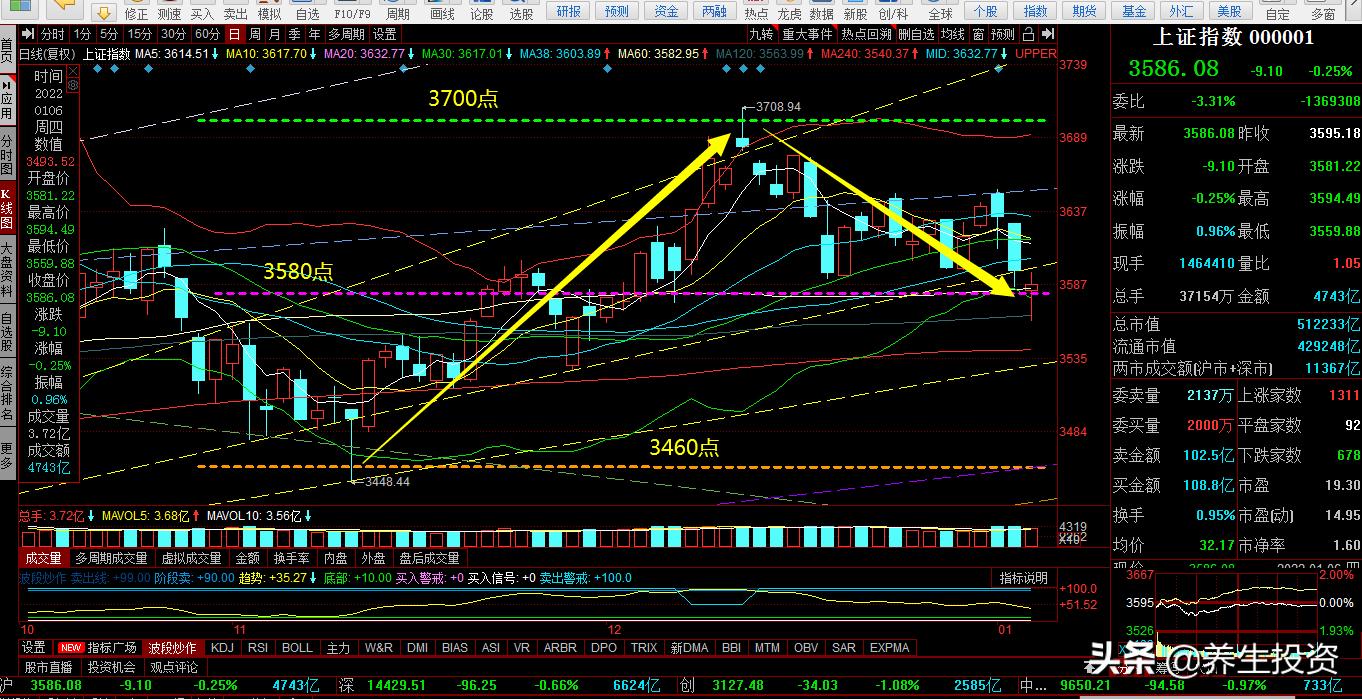Image resolution: width=1362 pixels, height=699 pixels.
Task: Click the panel-collapse arrow icon after the lock
Action: (x=1048, y=33)
